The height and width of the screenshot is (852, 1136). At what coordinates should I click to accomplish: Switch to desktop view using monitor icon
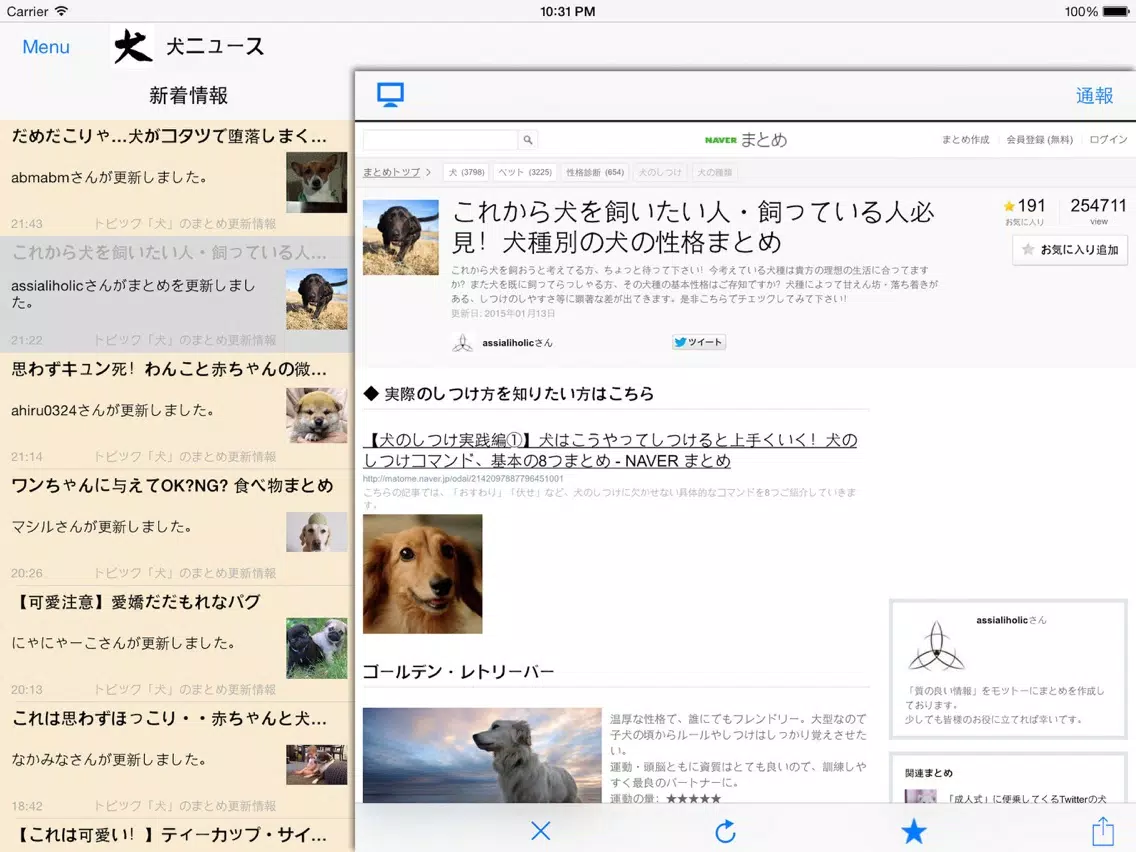(x=390, y=95)
